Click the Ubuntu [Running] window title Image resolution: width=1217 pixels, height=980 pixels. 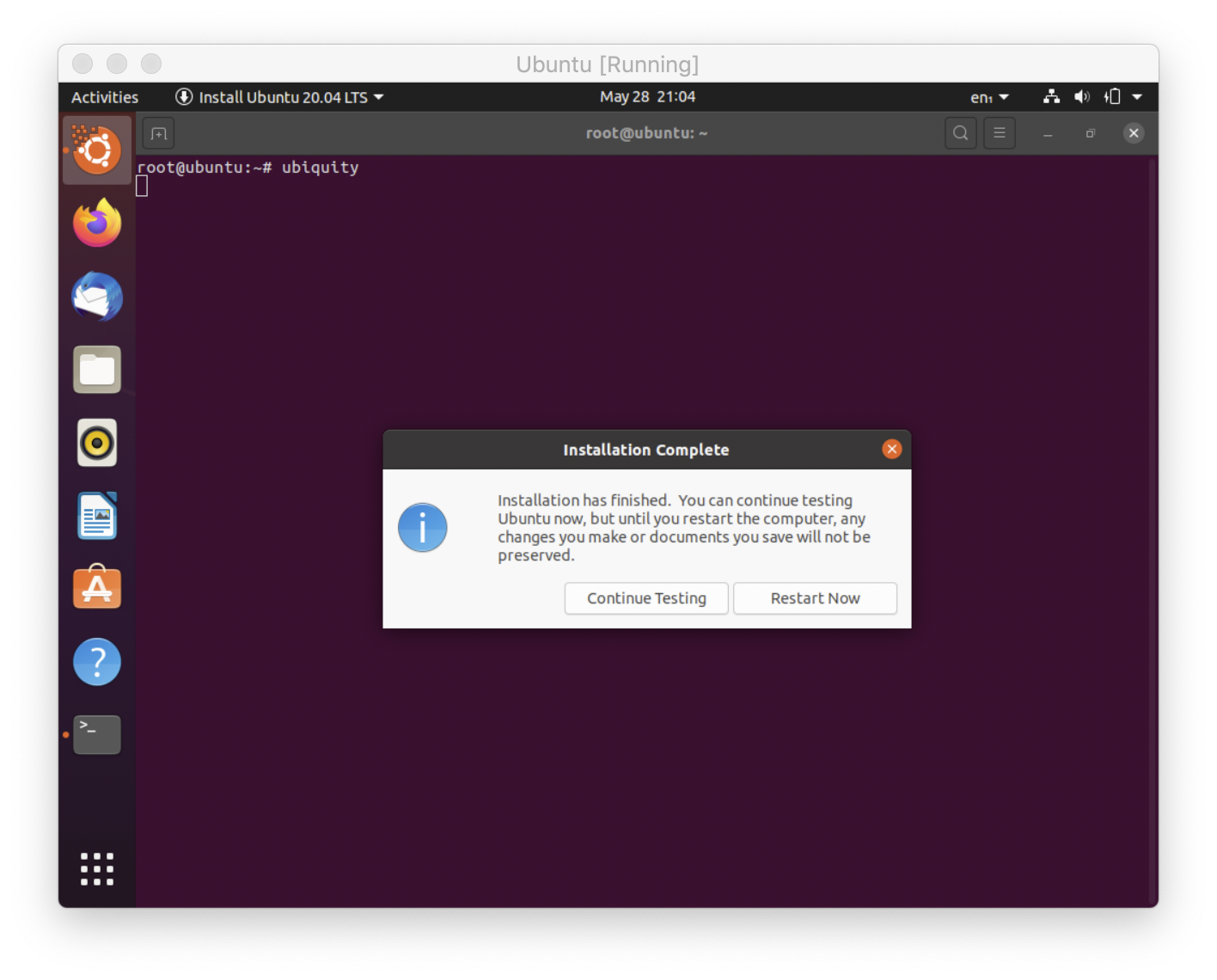click(608, 64)
